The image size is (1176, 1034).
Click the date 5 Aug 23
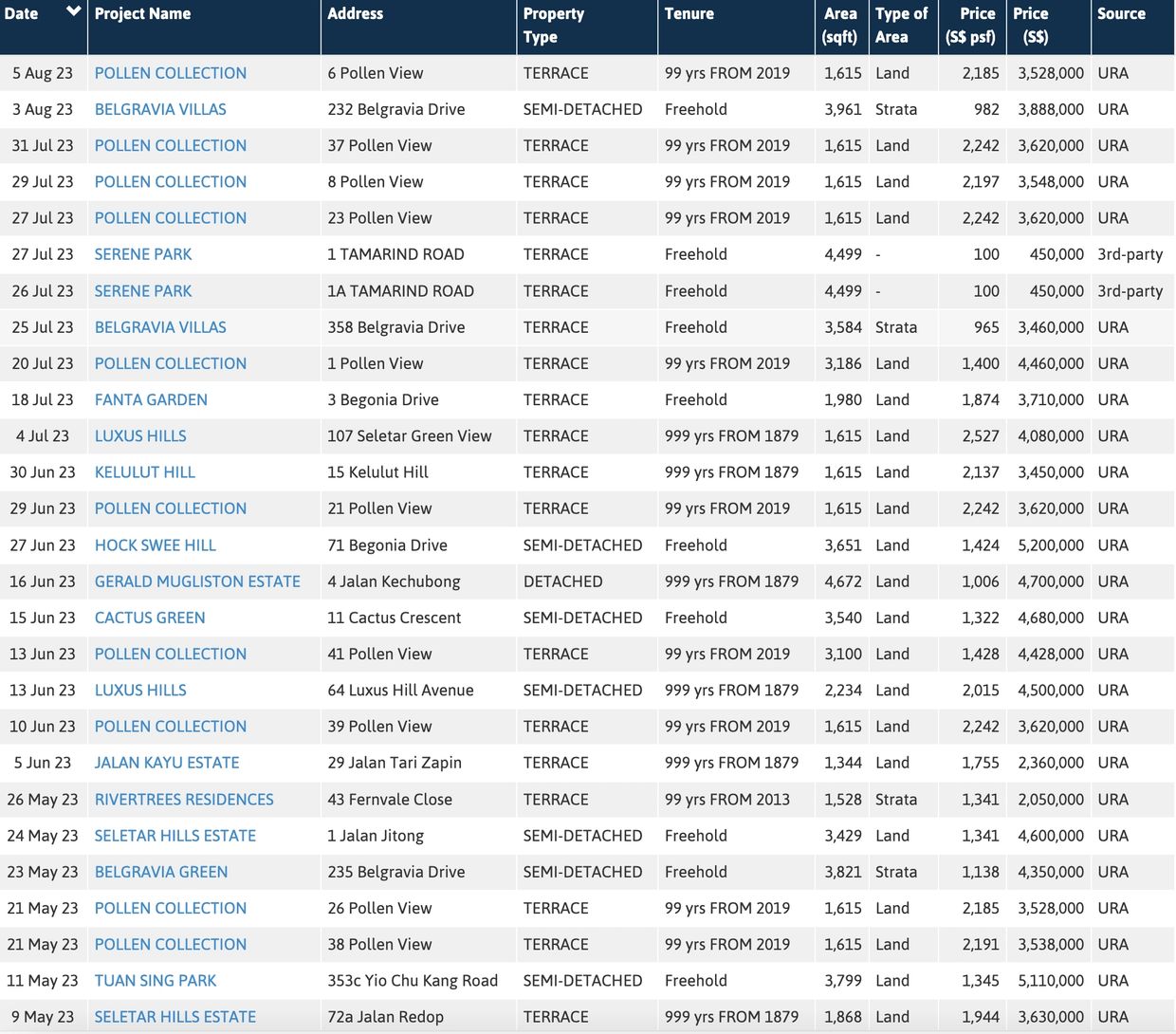(x=43, y=73)
